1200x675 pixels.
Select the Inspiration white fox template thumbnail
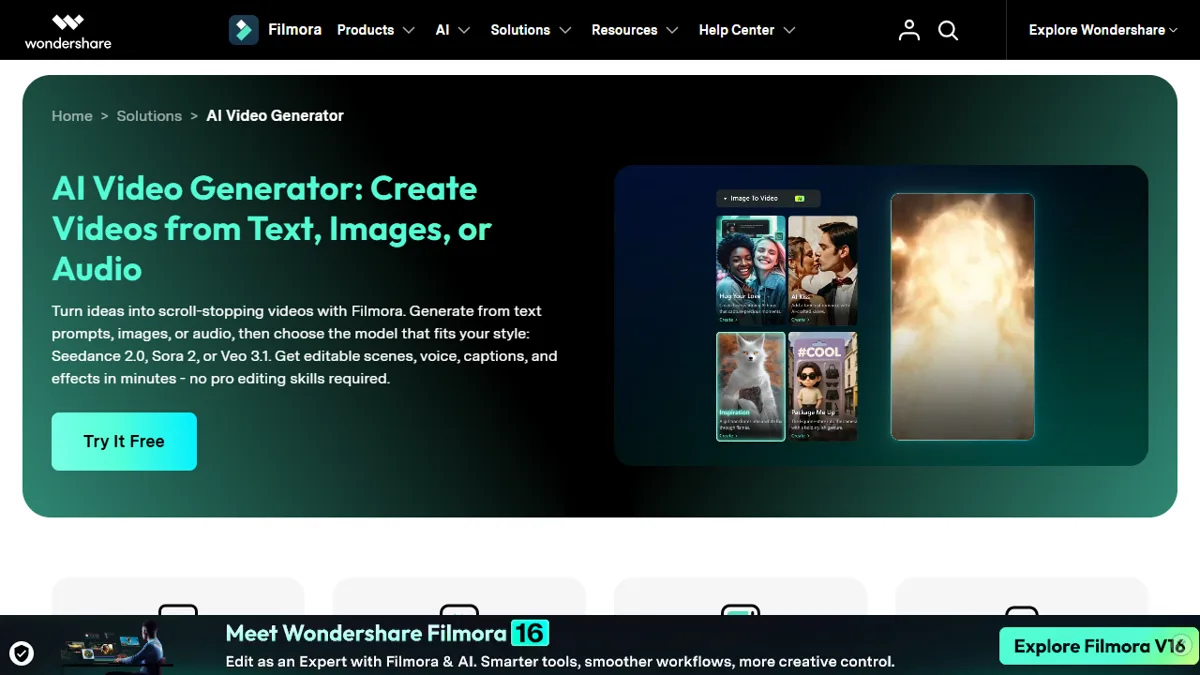(x=751, y=386)
